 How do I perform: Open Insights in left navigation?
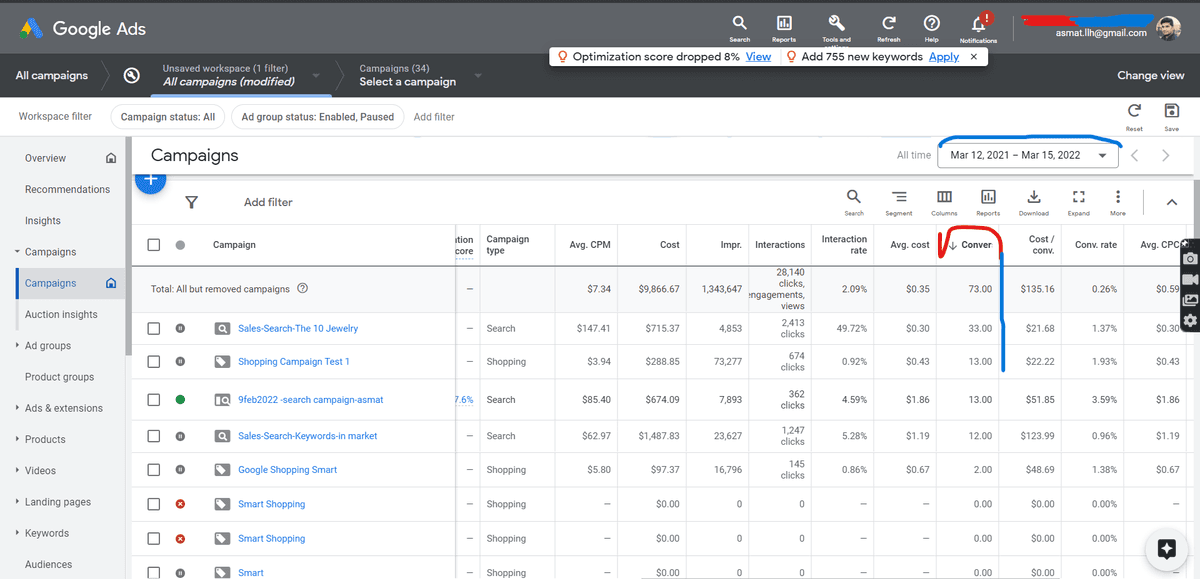click(x=43, y=220)
